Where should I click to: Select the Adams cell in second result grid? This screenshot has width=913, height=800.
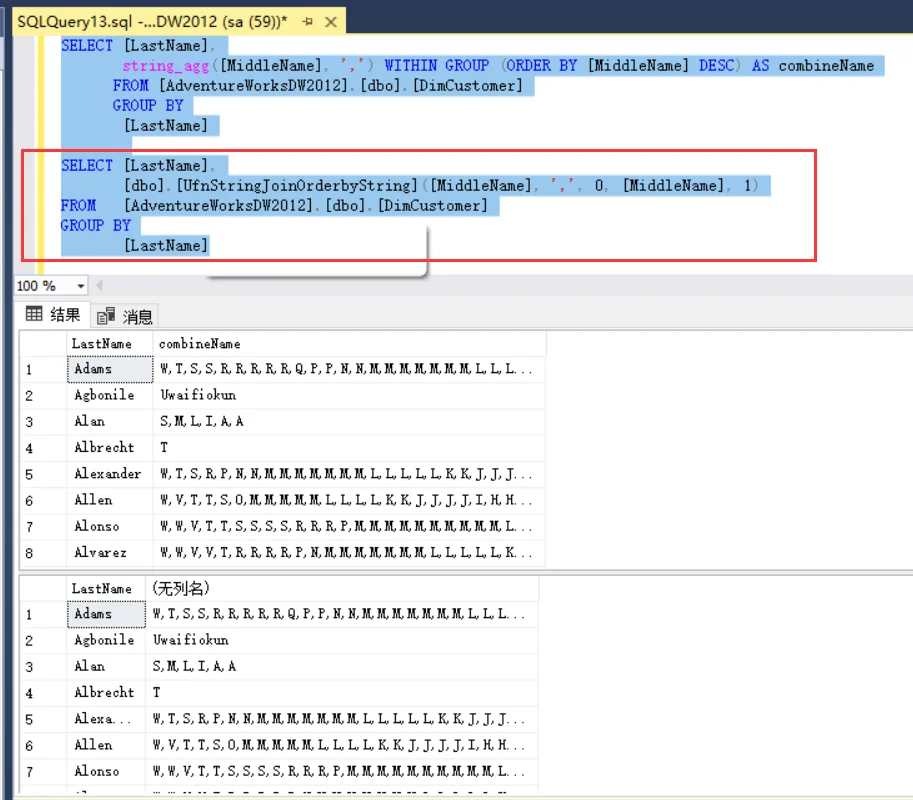[x=106, y=614]
